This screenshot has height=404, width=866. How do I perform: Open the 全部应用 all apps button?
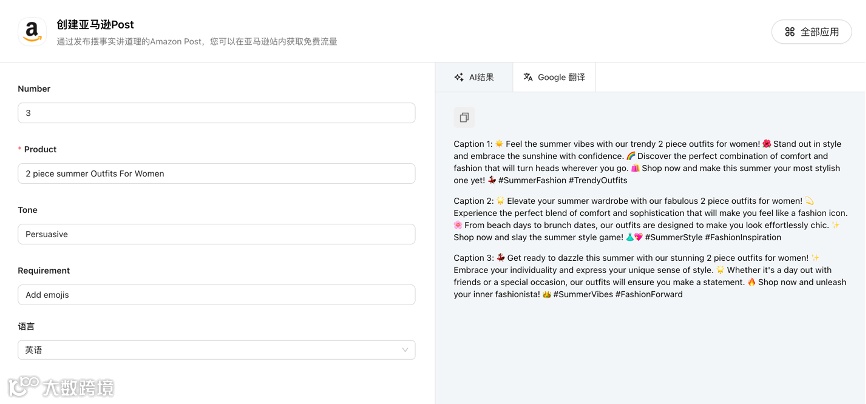coord(811,32)
